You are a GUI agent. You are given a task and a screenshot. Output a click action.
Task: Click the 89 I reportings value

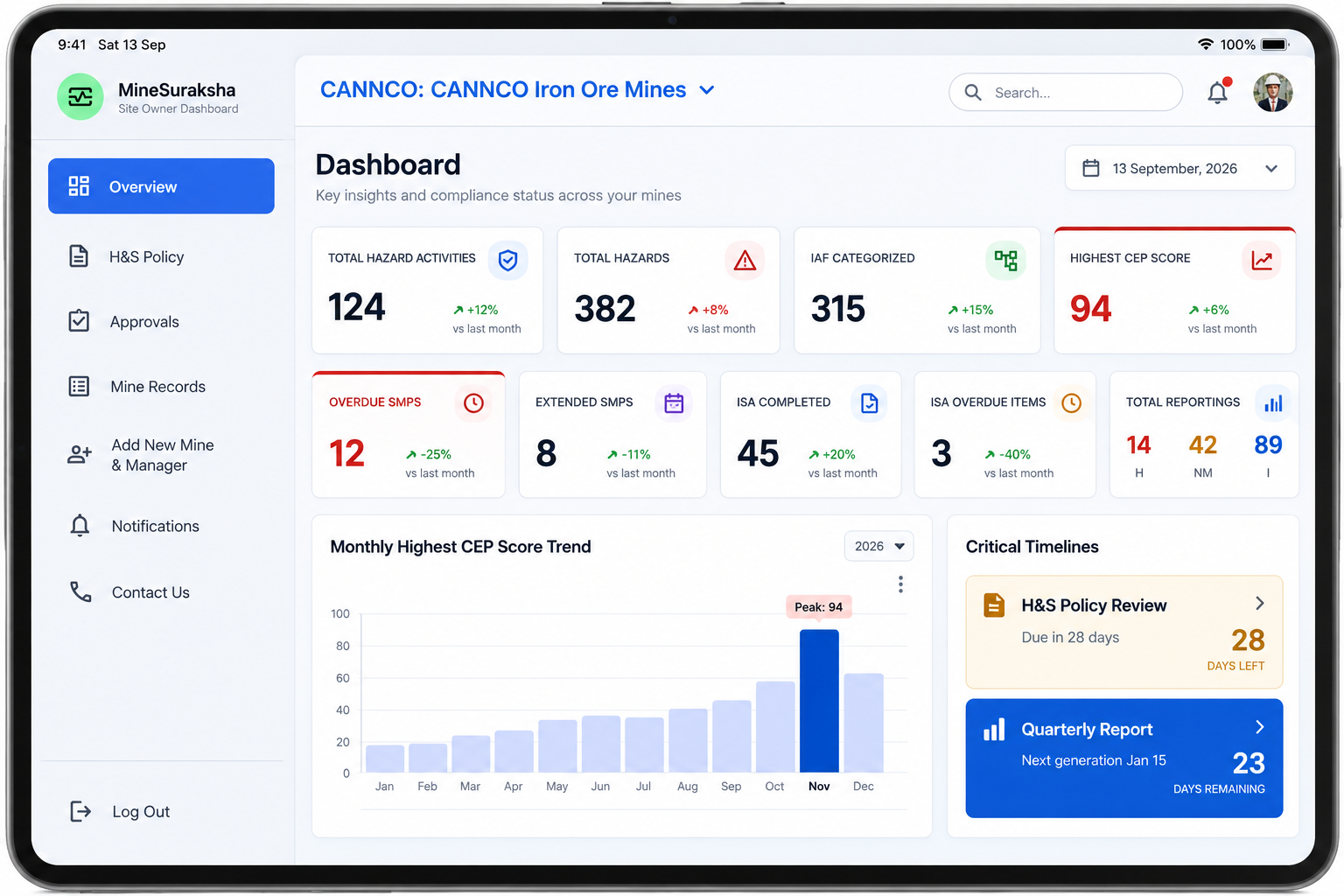tap(1268, 445)
